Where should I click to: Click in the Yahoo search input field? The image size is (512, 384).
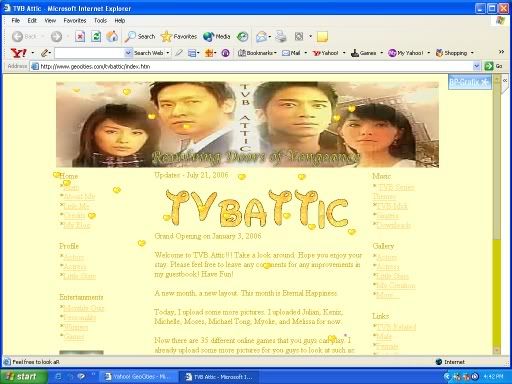click(89, 53)
